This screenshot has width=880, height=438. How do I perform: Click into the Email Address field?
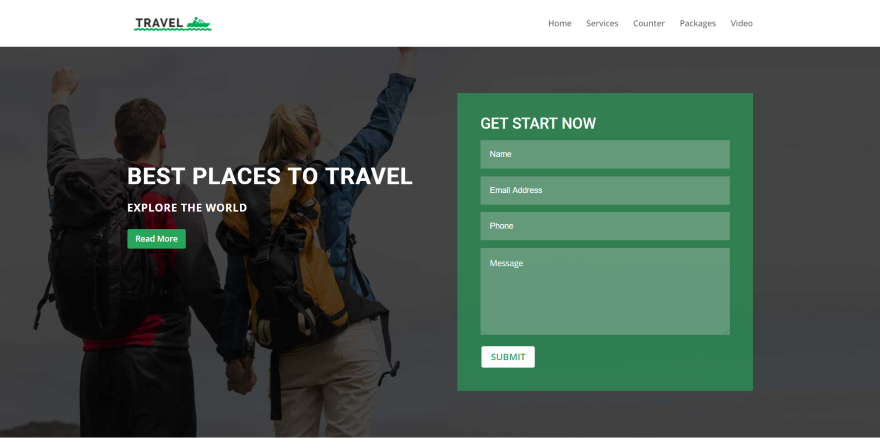(x=605, y=190)
